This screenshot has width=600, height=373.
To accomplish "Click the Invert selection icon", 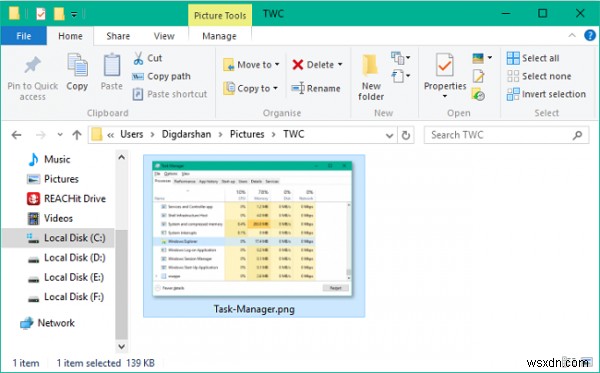I will (513, 94).
